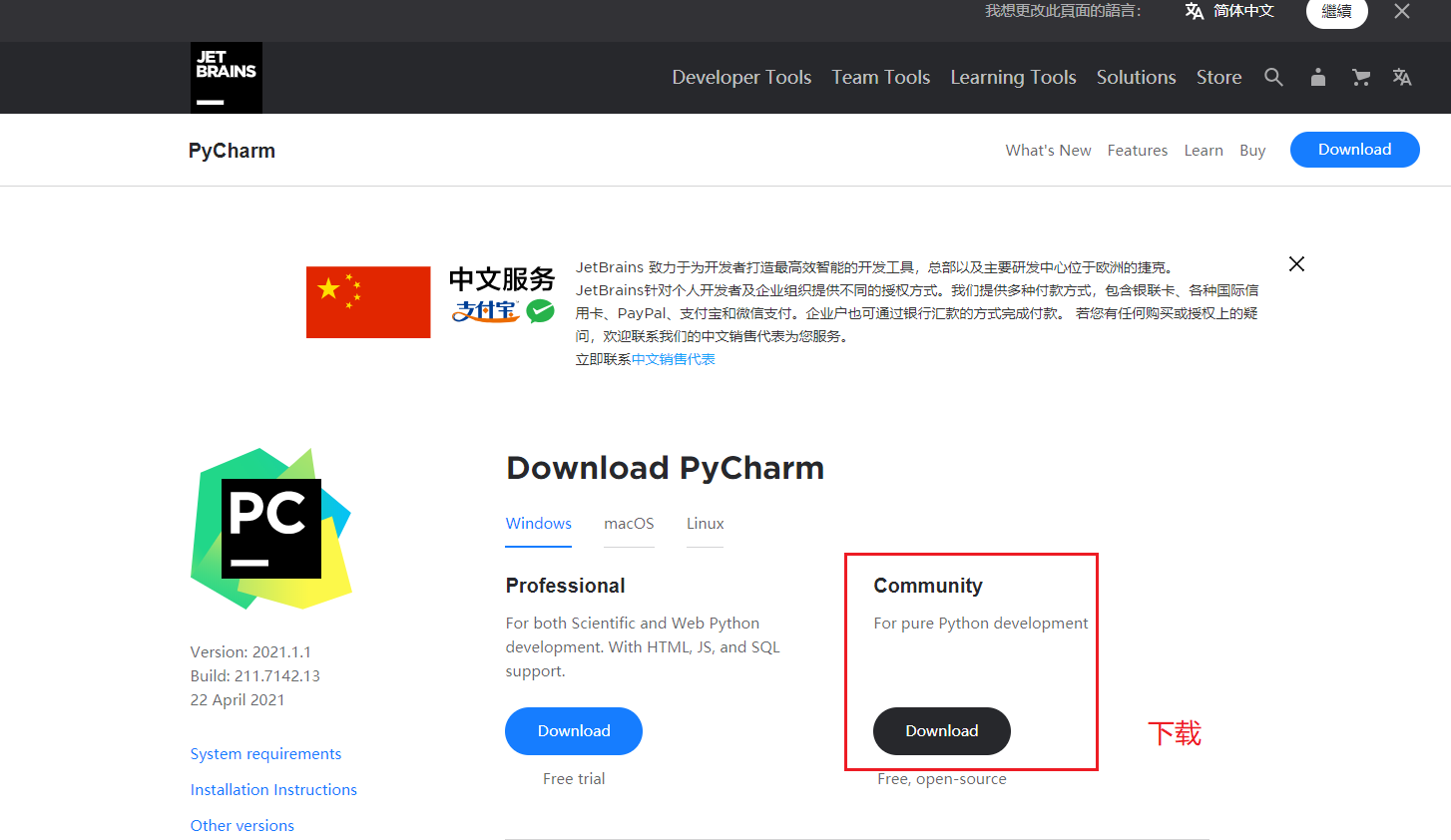The height and width of the screenshot is (840, 1451).
Task: Open System requirements link
Action: 265,754
